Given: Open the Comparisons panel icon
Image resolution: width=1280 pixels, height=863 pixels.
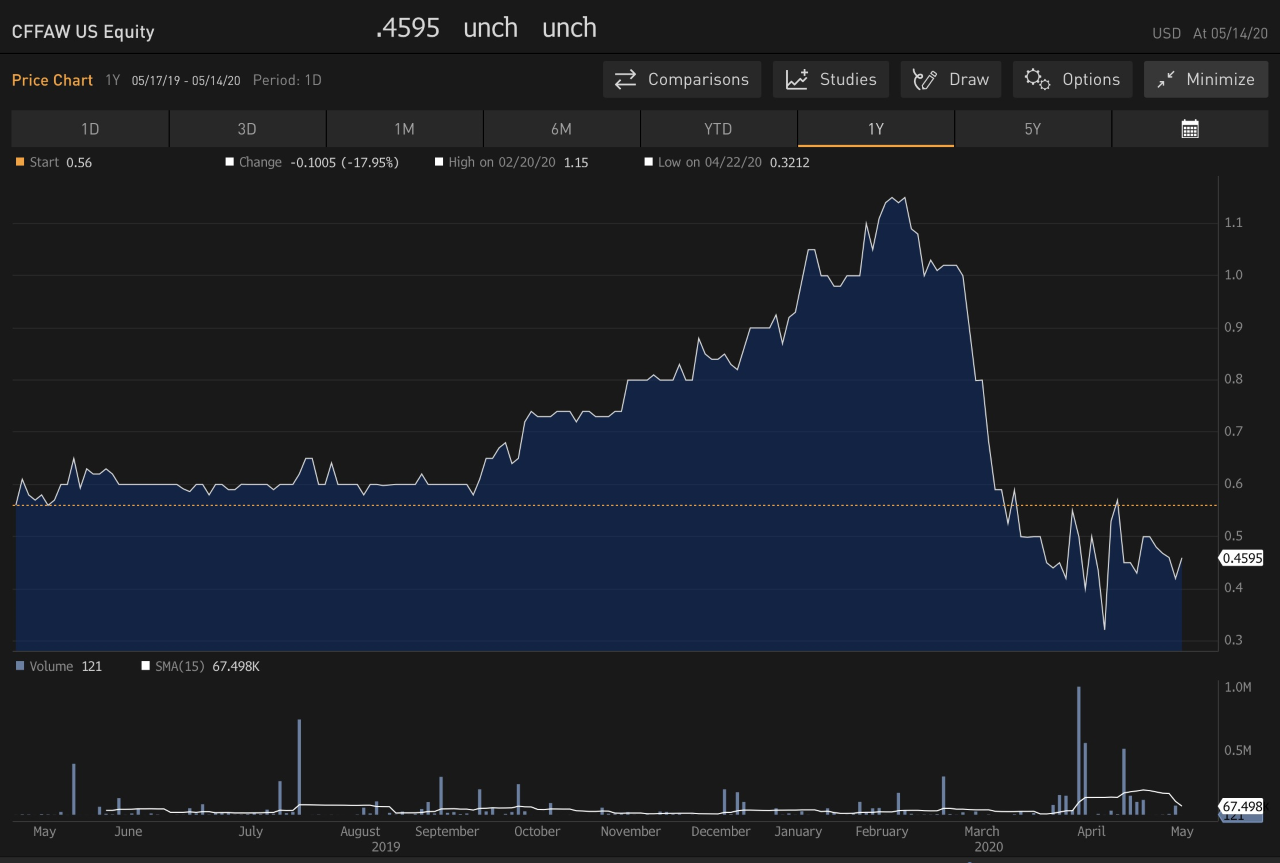Looking at the screenshot, I should (626, 79).
